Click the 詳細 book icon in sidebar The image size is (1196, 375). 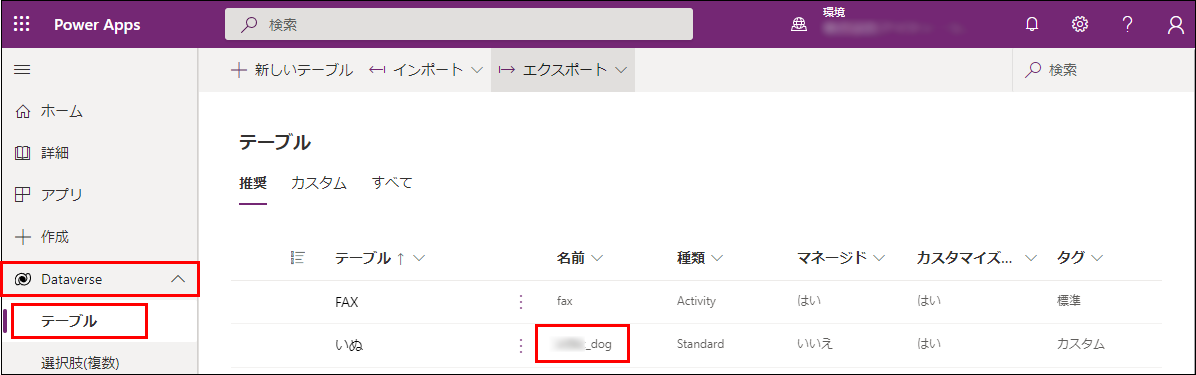[x=23, y=153]
